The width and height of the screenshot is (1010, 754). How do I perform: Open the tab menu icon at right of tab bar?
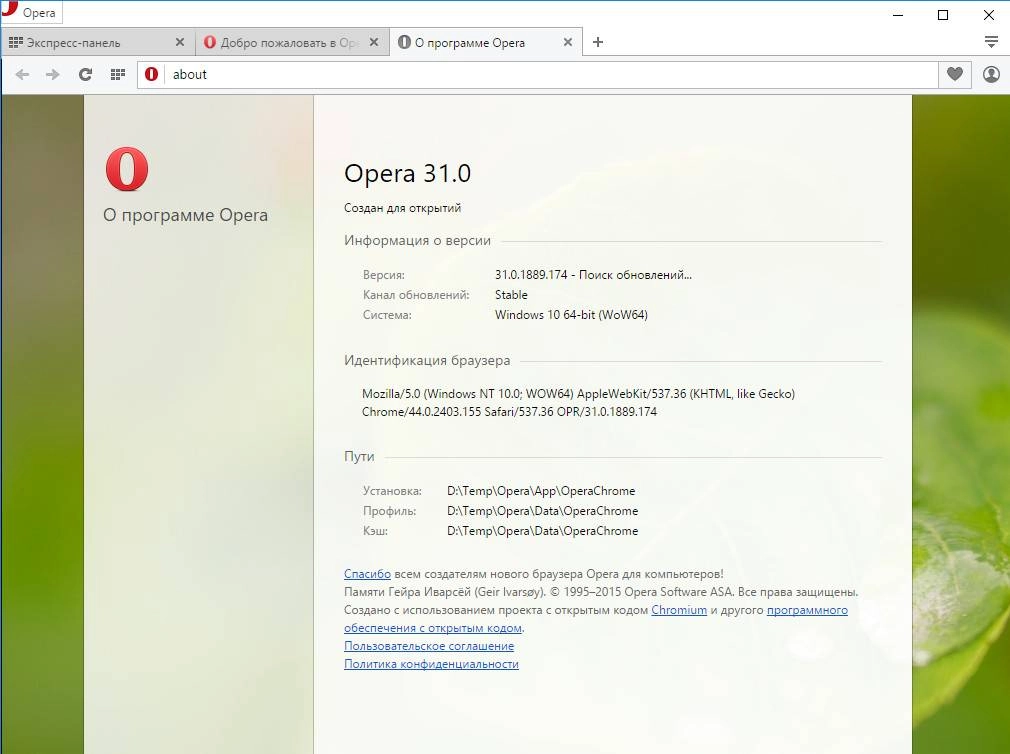(991, 42)
